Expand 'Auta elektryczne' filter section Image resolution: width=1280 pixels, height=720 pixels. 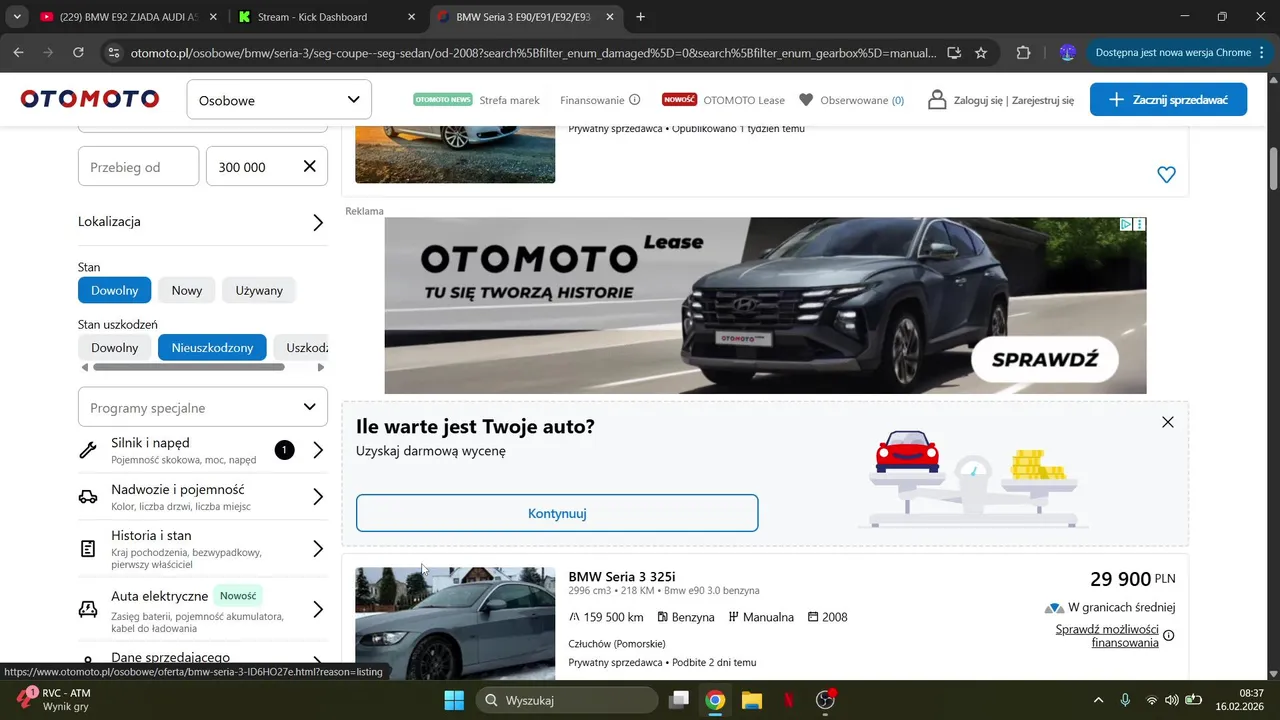tap(203, 610)
